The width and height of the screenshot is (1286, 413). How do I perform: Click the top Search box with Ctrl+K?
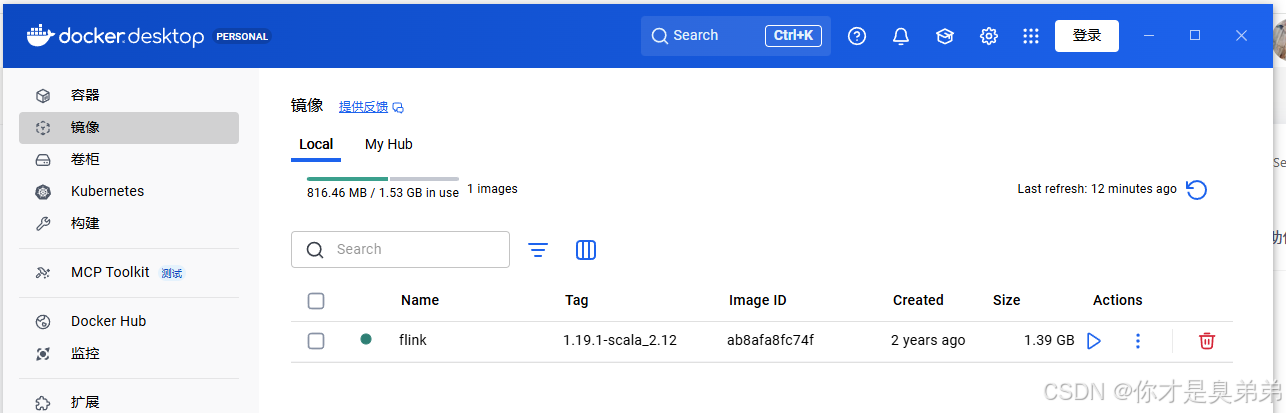click(x=736, y=36)
